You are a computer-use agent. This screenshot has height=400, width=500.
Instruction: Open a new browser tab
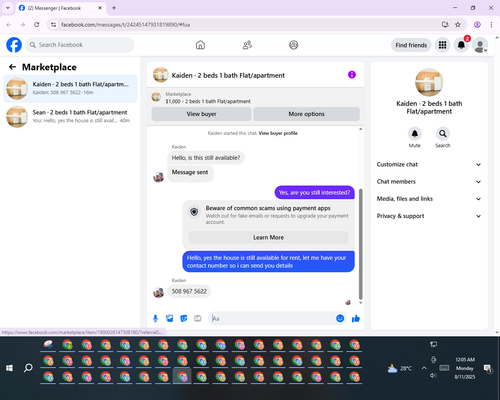(x=114, y=8)
